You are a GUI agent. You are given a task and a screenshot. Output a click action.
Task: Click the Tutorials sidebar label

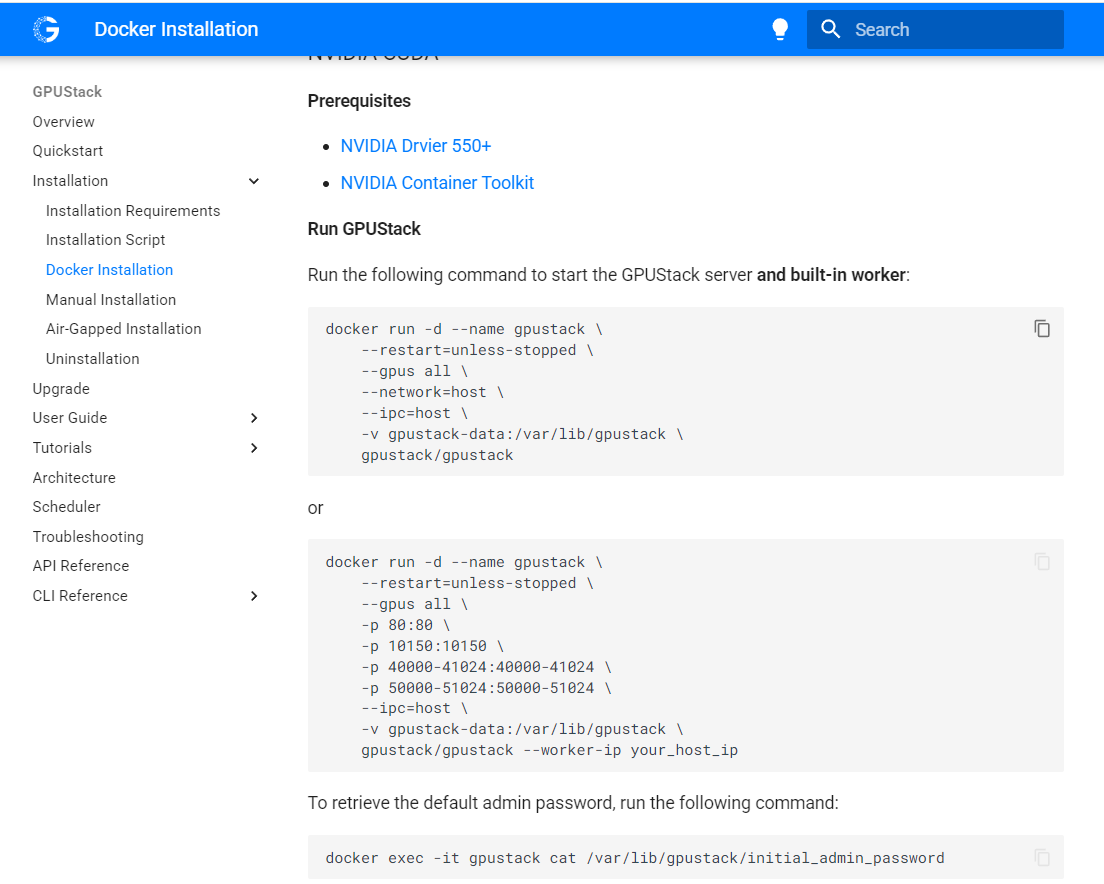pyautogui.click(x=62, y=448)
